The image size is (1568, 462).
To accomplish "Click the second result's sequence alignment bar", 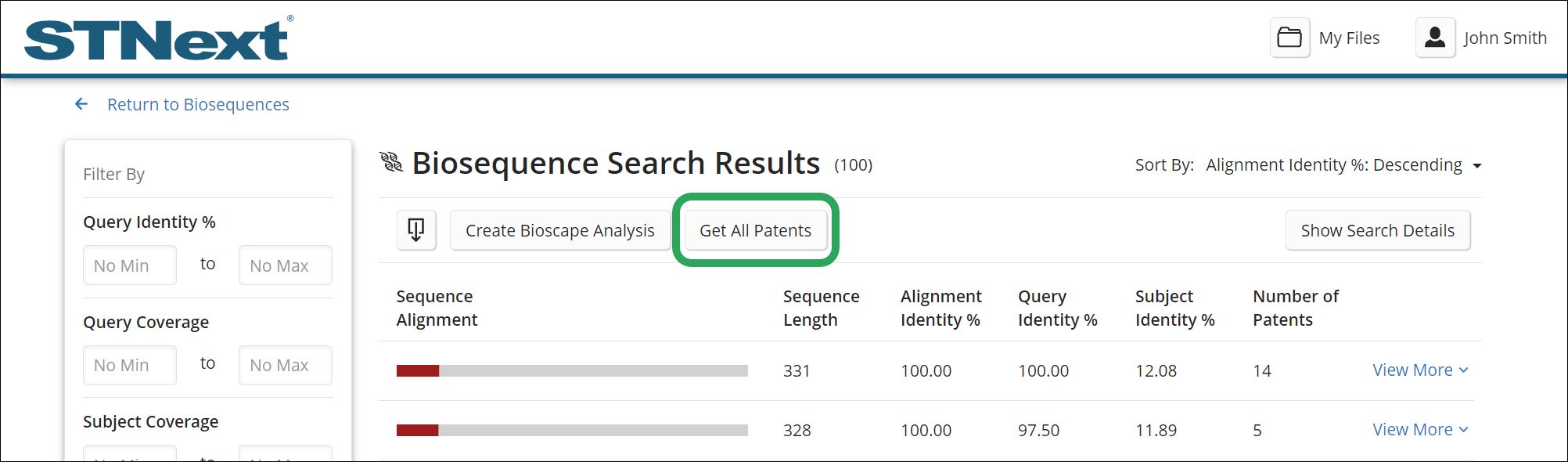I will tap(572, 430).
